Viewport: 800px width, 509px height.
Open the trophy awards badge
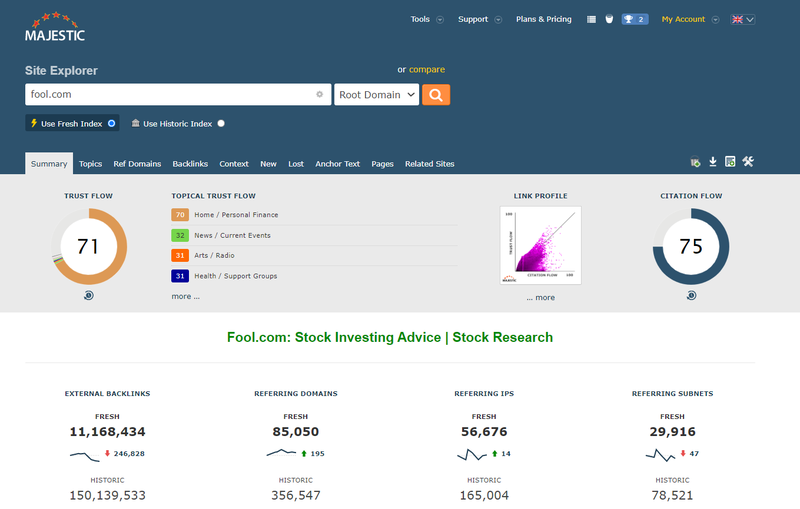coord(635,19)
